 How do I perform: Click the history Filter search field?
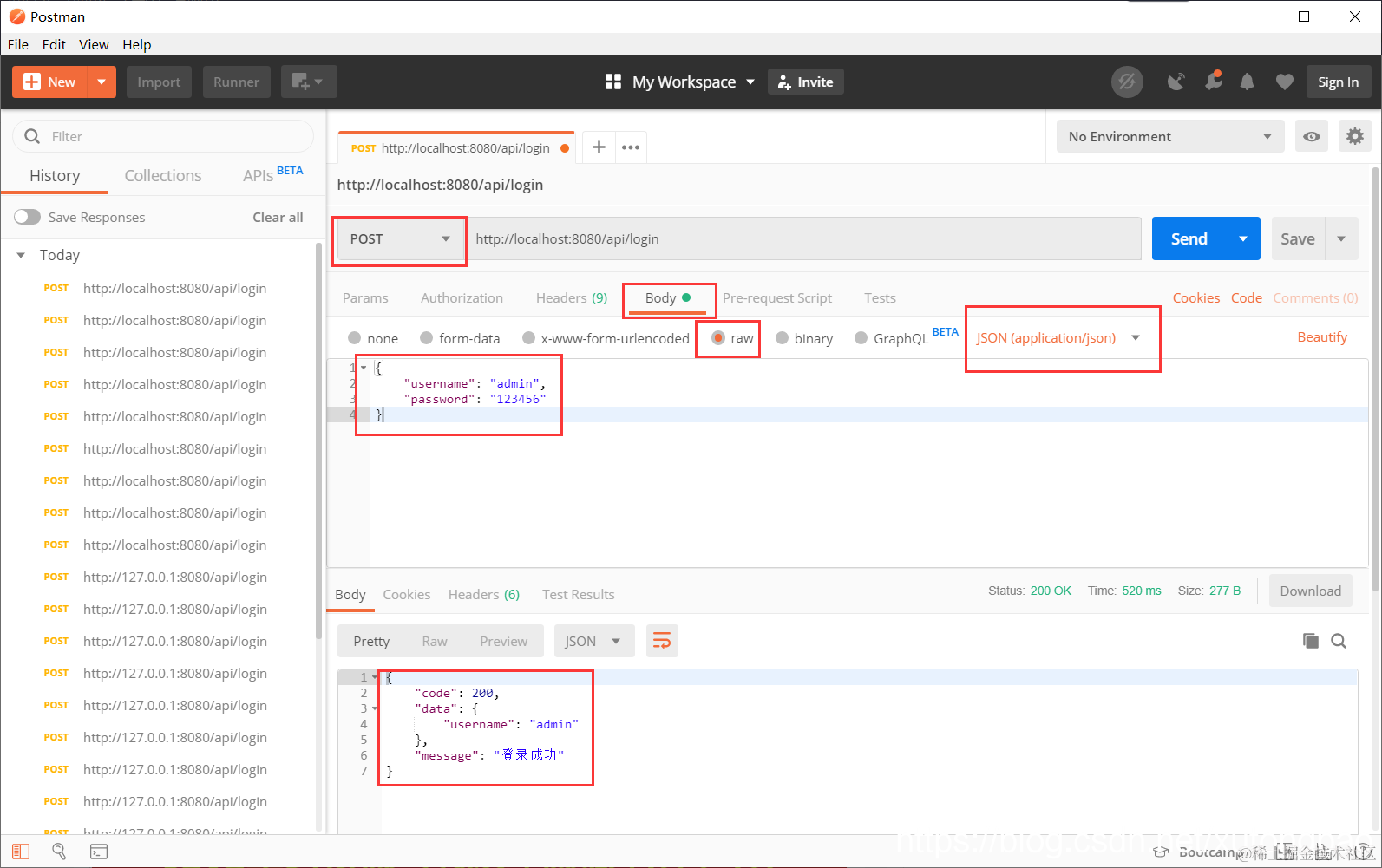[163, 136]
